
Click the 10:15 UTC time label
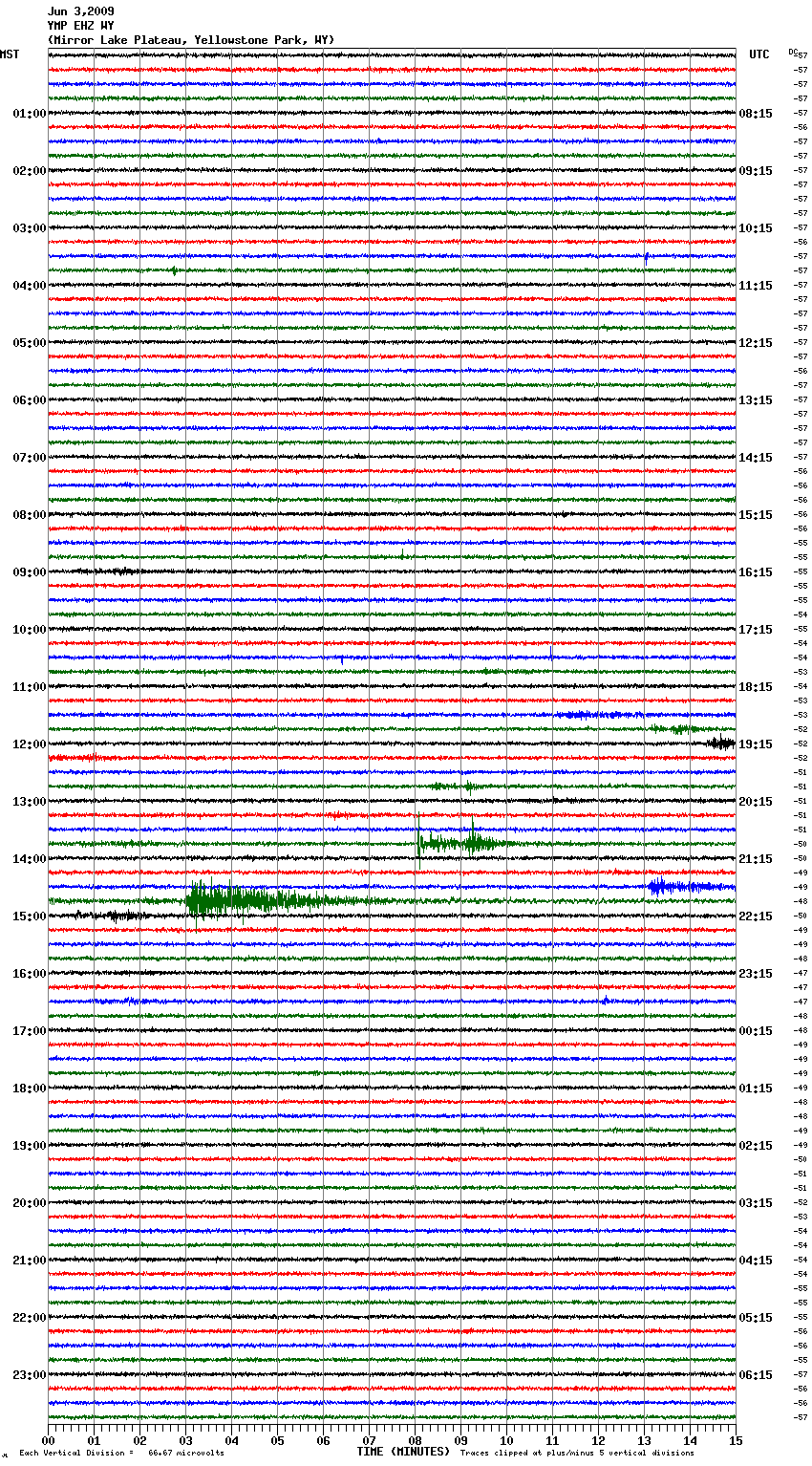click(756, 228)
